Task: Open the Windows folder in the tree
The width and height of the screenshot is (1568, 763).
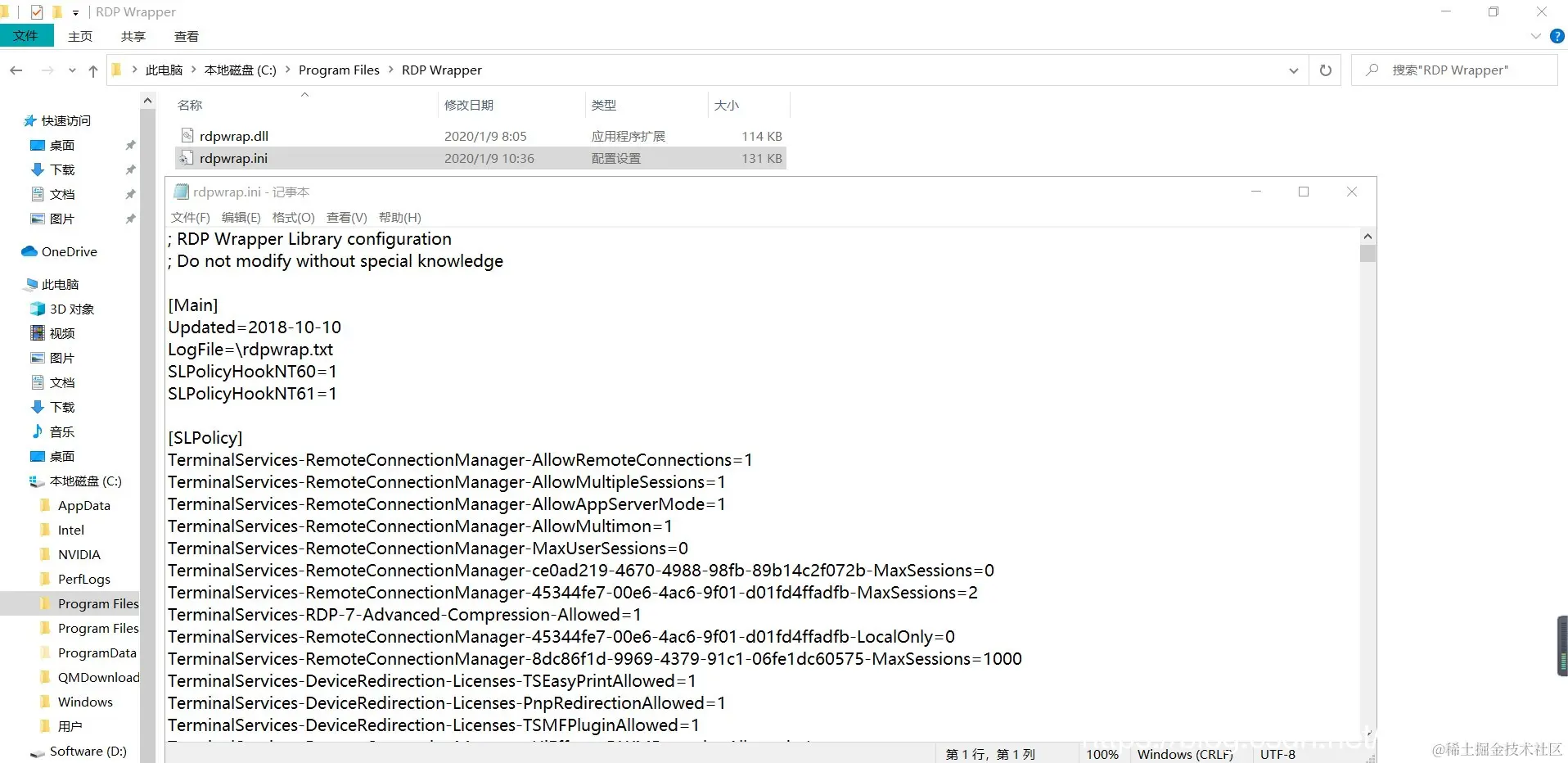Action: pyautogui.click(x=85, y=702)
